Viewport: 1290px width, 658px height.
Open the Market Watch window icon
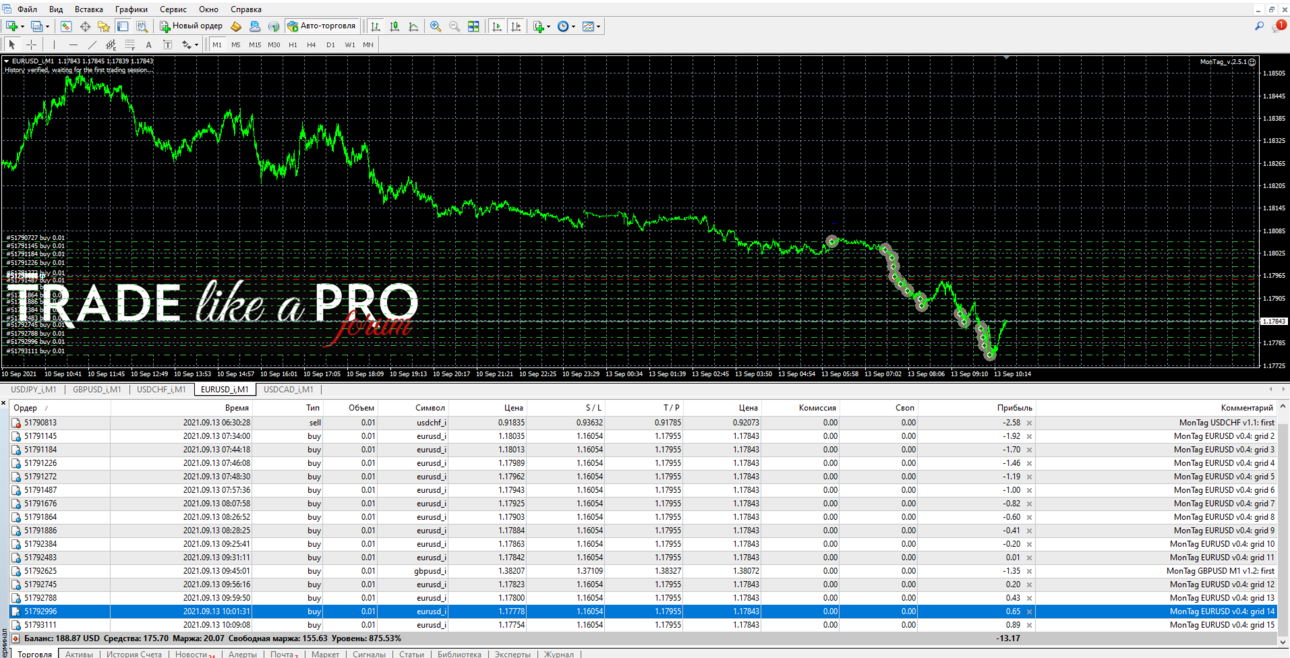point(66,26)
